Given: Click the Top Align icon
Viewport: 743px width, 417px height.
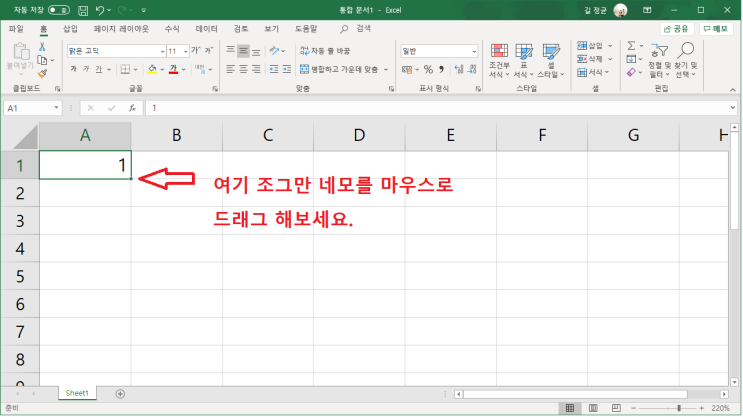Looking at the screenshot, I should click(231, 50).
